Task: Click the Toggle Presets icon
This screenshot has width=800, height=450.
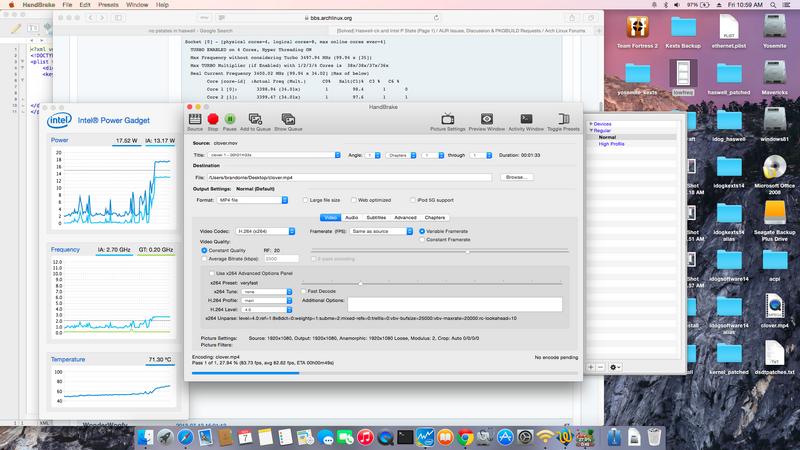Action: click(x=563, y=120)
